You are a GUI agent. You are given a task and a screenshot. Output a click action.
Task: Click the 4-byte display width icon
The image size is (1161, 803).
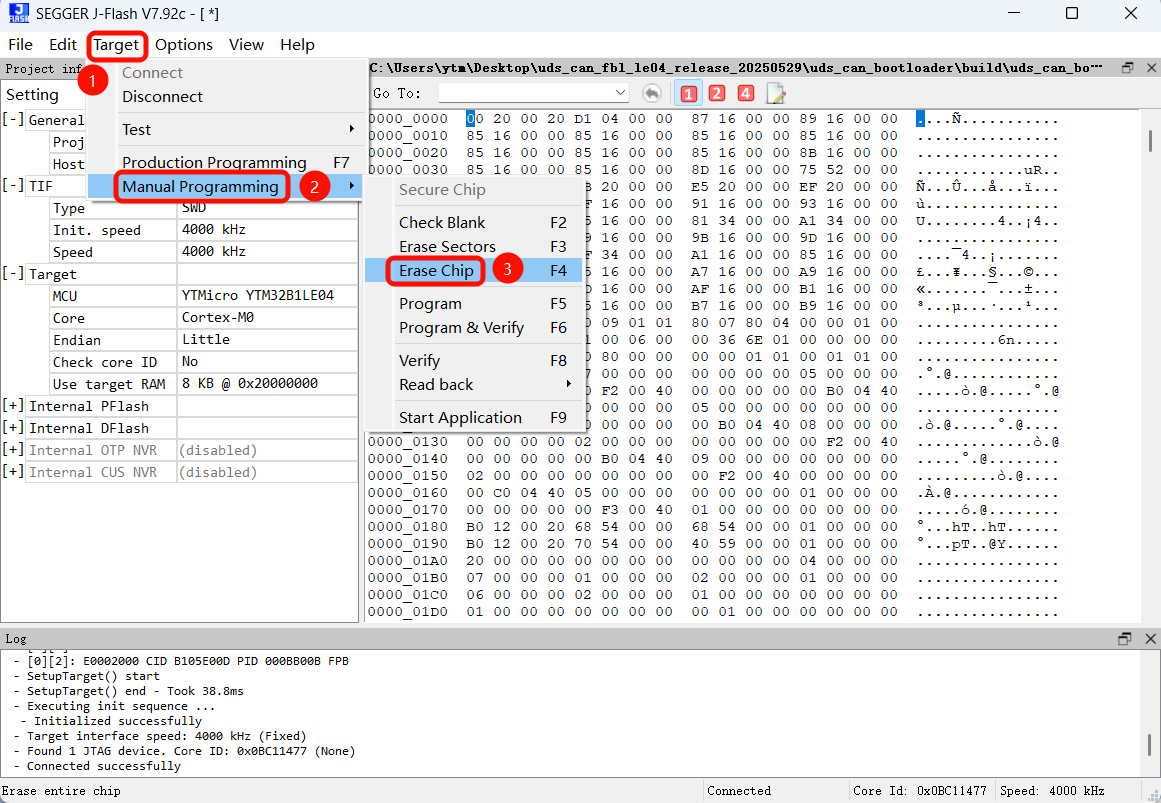point(746,93)
